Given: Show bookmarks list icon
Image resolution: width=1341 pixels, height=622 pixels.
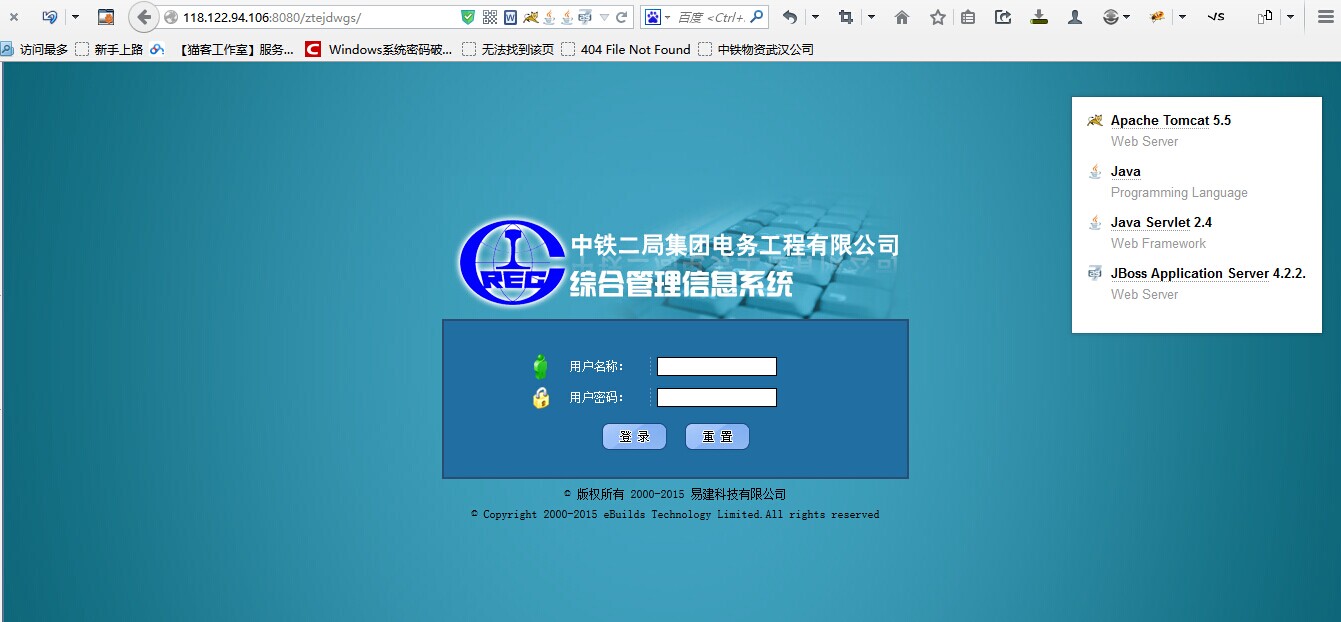Looking at the screenshot, I should [967, 17].
